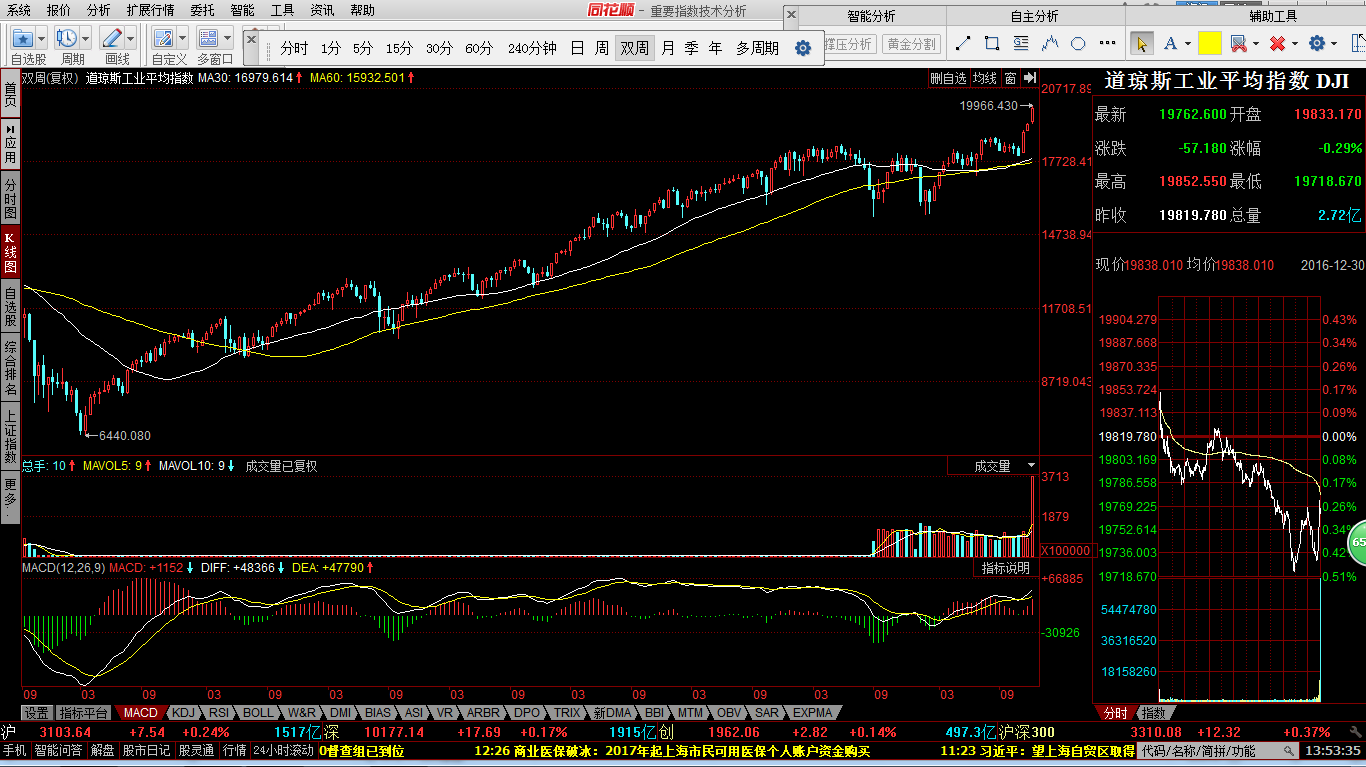
Task: Click the 删自选 button
Action: [x=948, y=78]
